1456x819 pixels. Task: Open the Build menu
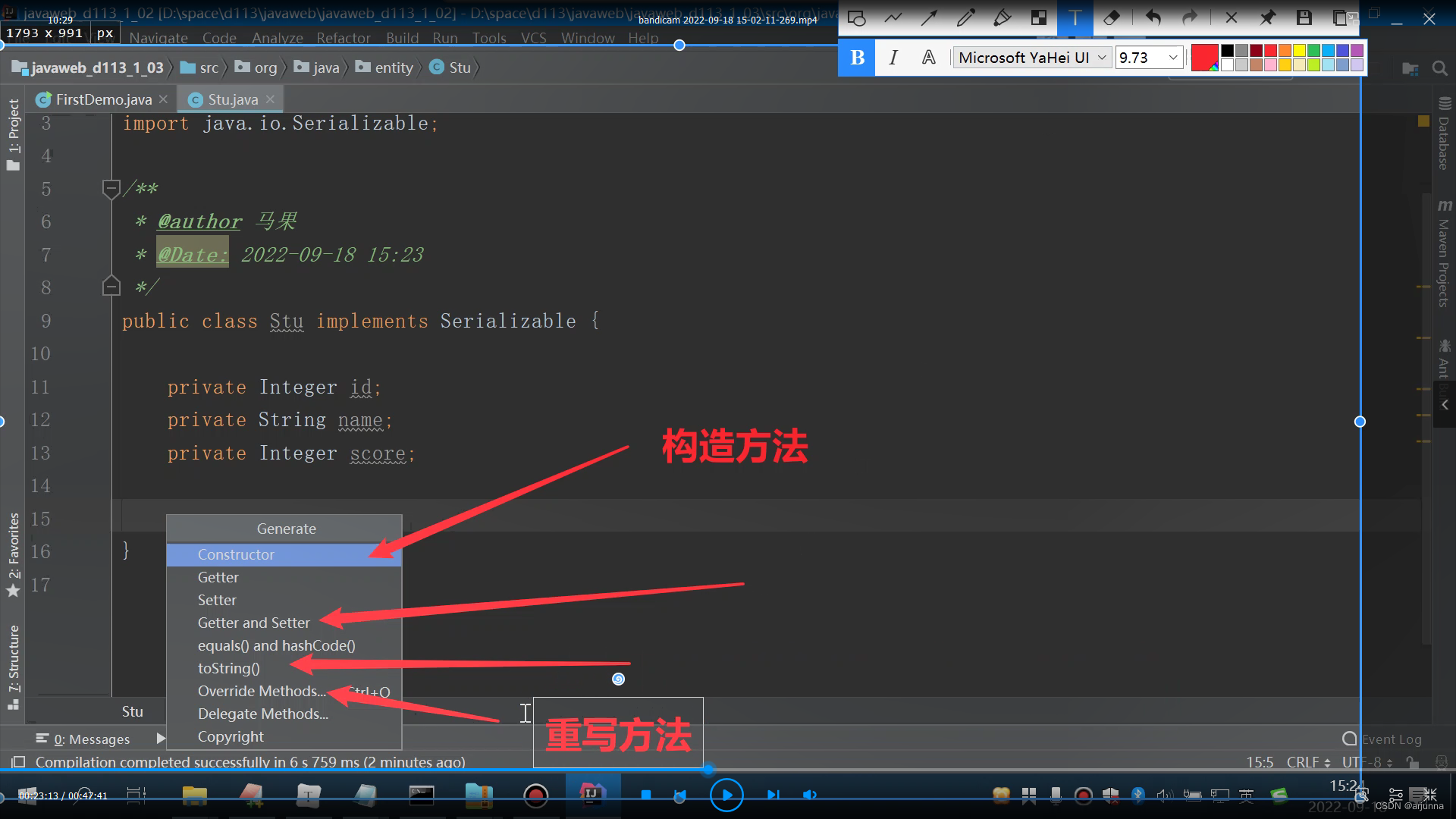point(402,38)
